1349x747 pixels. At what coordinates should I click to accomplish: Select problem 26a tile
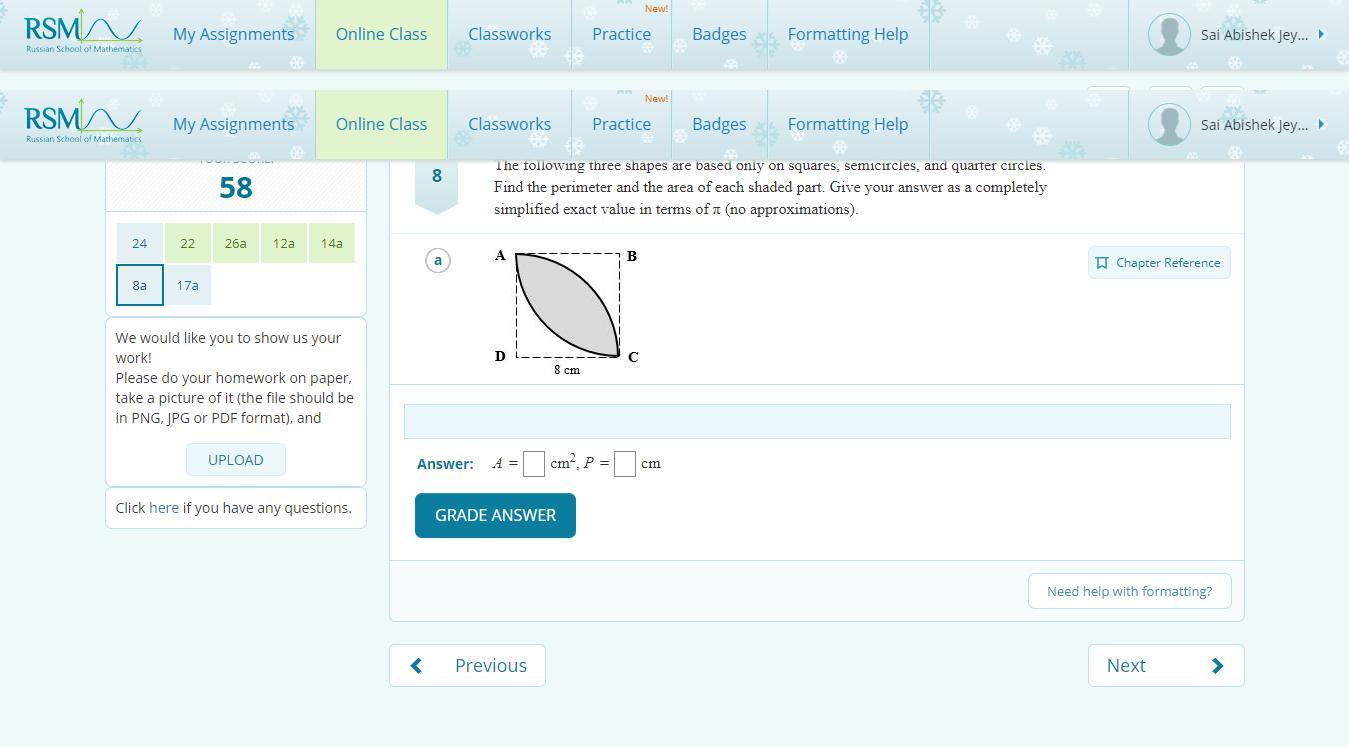coord(236,243)
